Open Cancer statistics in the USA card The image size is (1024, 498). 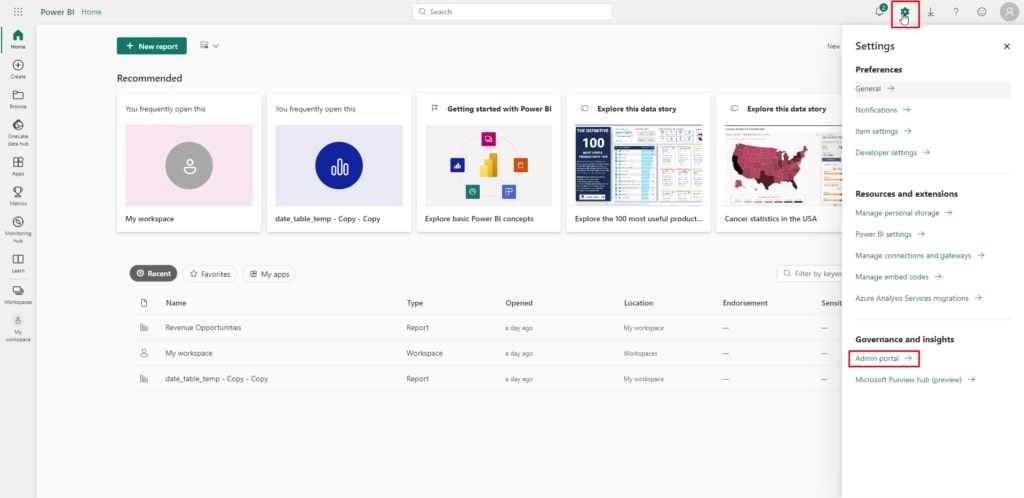pyautogui.click(x=779, y=163)
